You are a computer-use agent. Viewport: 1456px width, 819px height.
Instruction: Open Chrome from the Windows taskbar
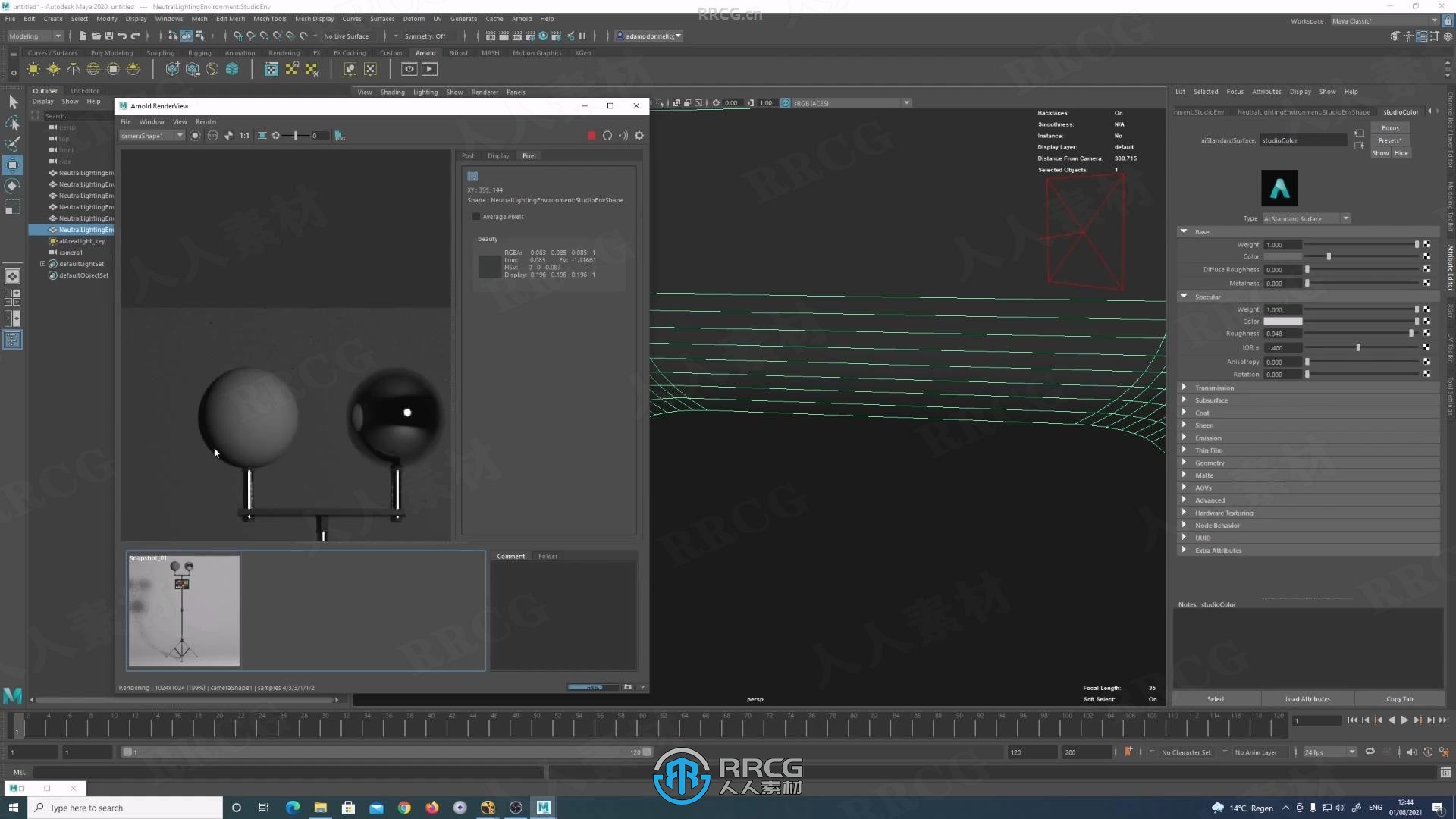click(x=404, y=808)
